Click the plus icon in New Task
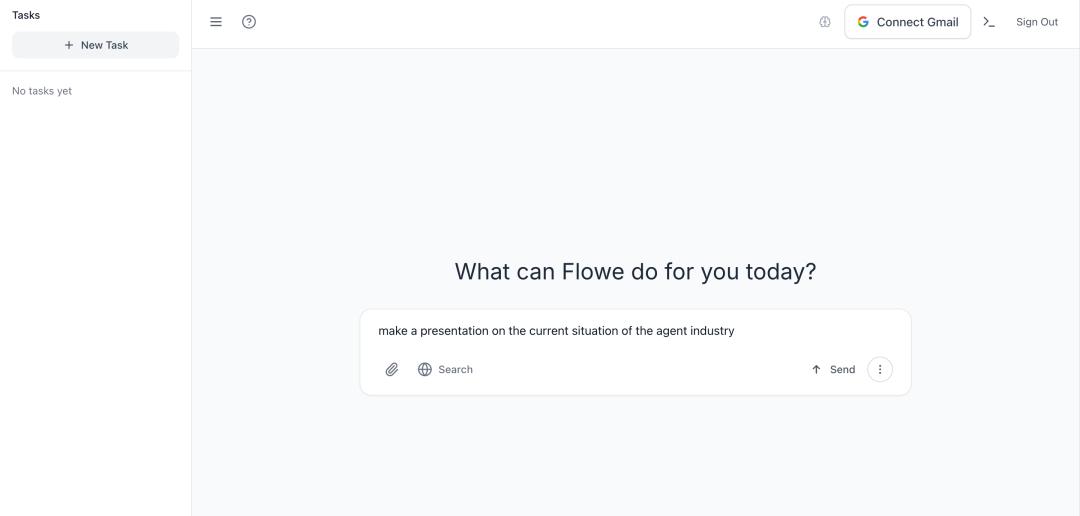Viewport: 1080px width, 516px height. click(69, 45)
